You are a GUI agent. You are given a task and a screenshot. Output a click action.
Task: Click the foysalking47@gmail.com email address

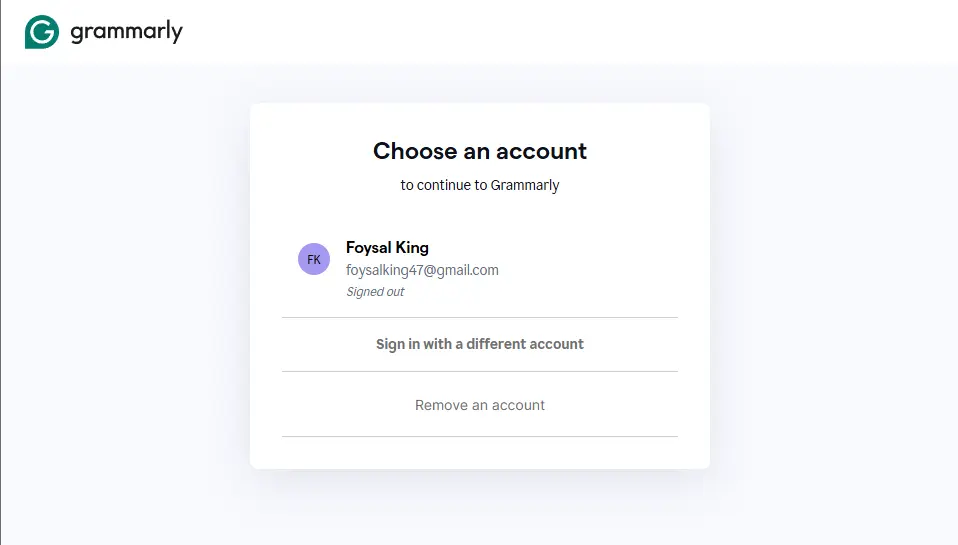(x=422, y=270)
